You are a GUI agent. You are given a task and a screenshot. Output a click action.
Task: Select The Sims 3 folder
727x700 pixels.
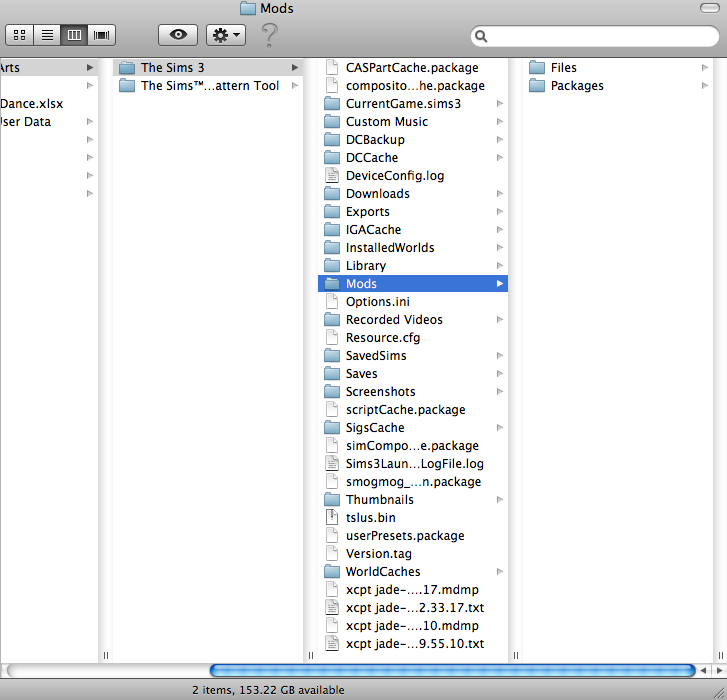point(208,68)
